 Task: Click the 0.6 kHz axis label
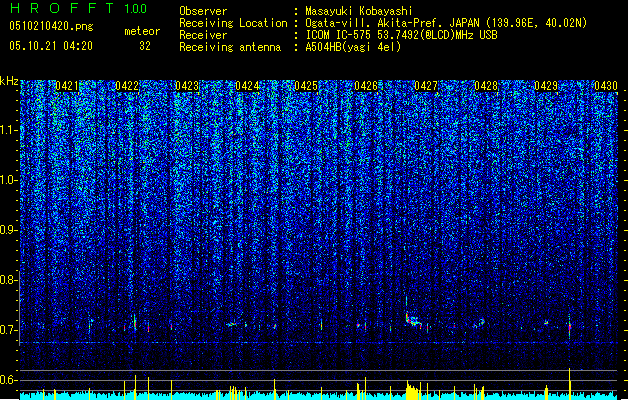[x=9, y=380]
